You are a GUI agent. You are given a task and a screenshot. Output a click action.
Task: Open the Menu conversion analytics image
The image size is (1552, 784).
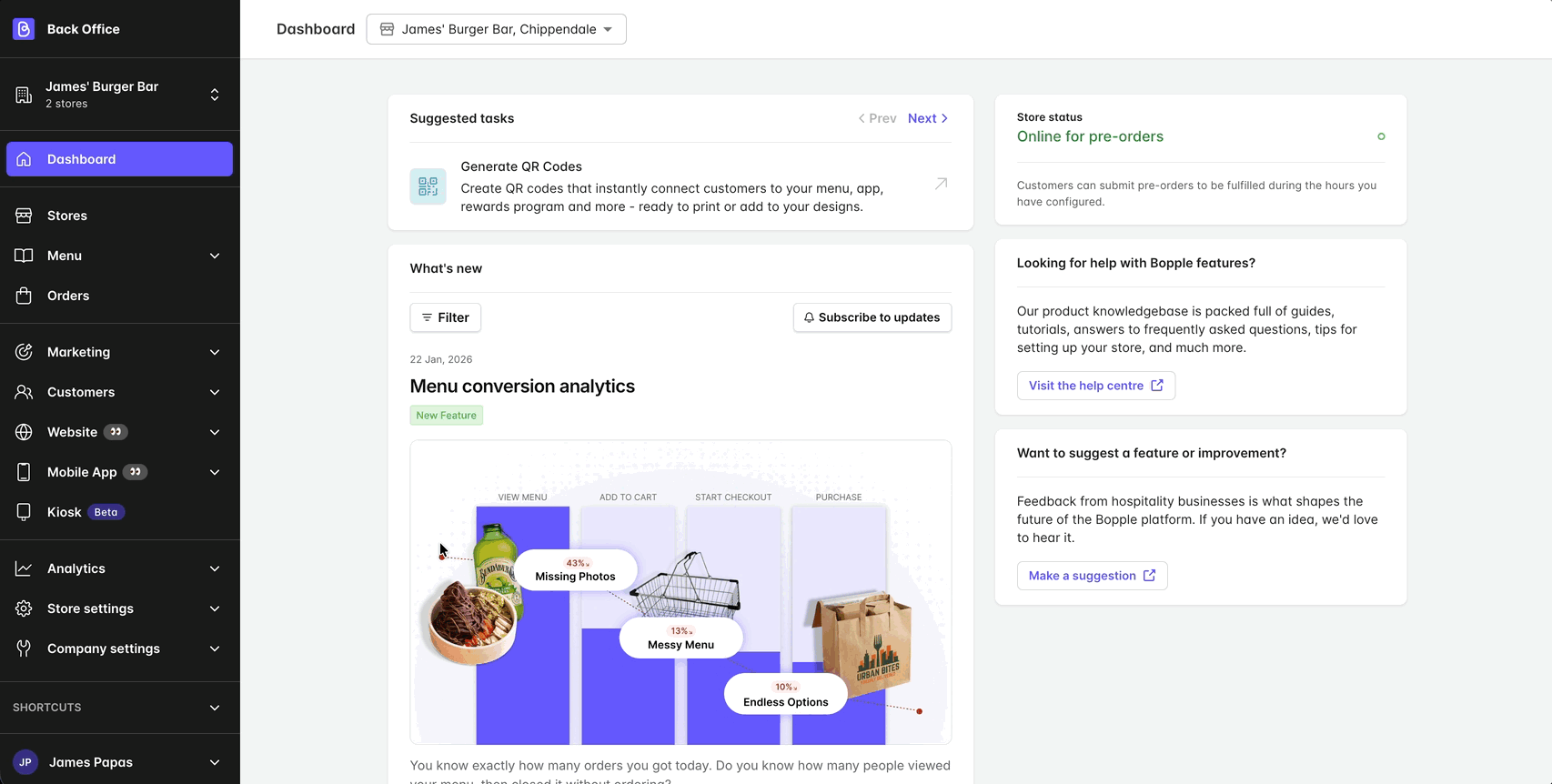tap(680, 592)
